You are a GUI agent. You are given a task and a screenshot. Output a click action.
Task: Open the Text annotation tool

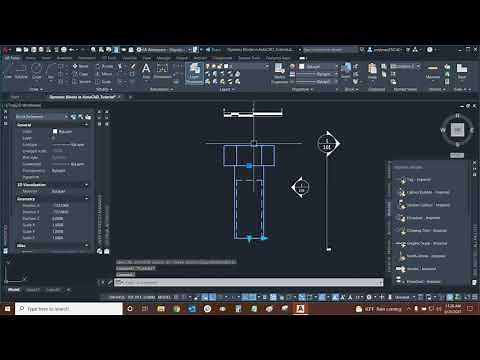(146, 71)
